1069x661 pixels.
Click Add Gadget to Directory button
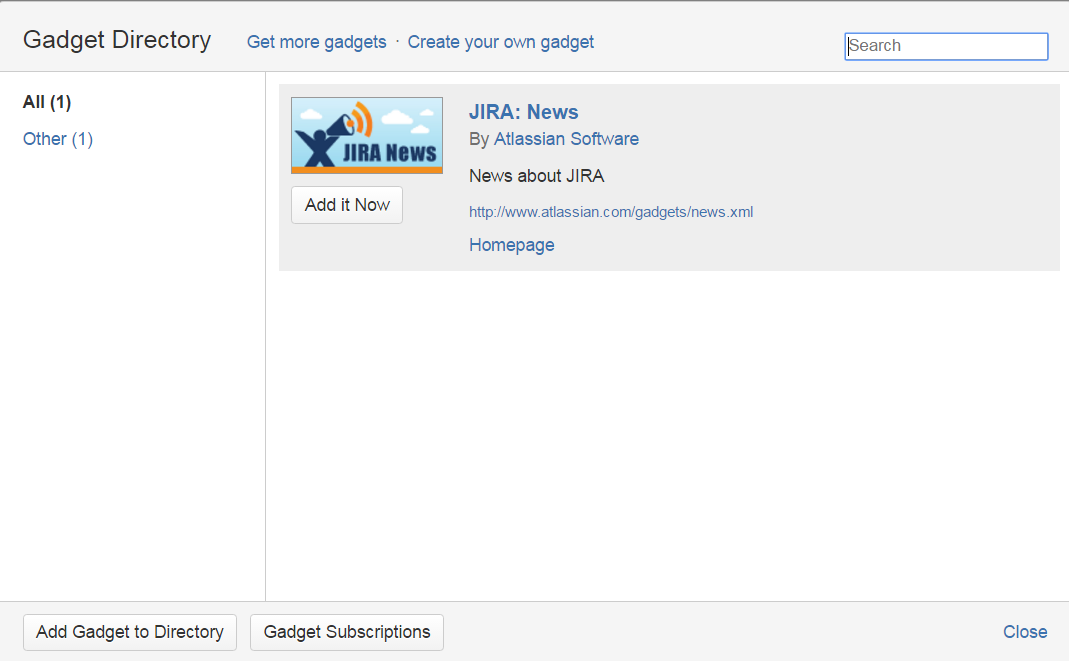click(x=130, y=632)
